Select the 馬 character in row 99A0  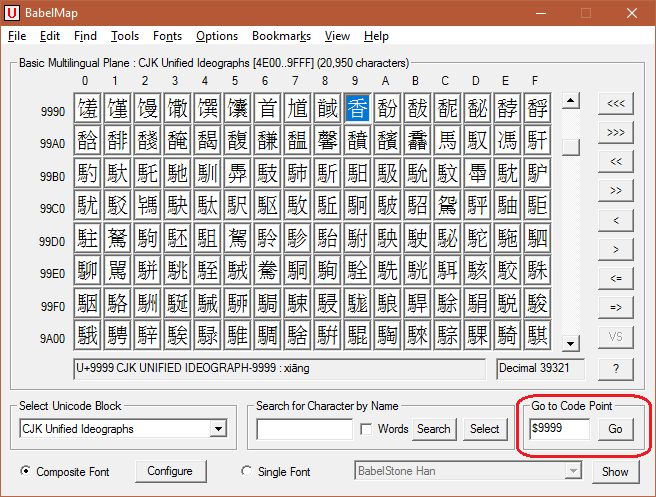[447, 140]
